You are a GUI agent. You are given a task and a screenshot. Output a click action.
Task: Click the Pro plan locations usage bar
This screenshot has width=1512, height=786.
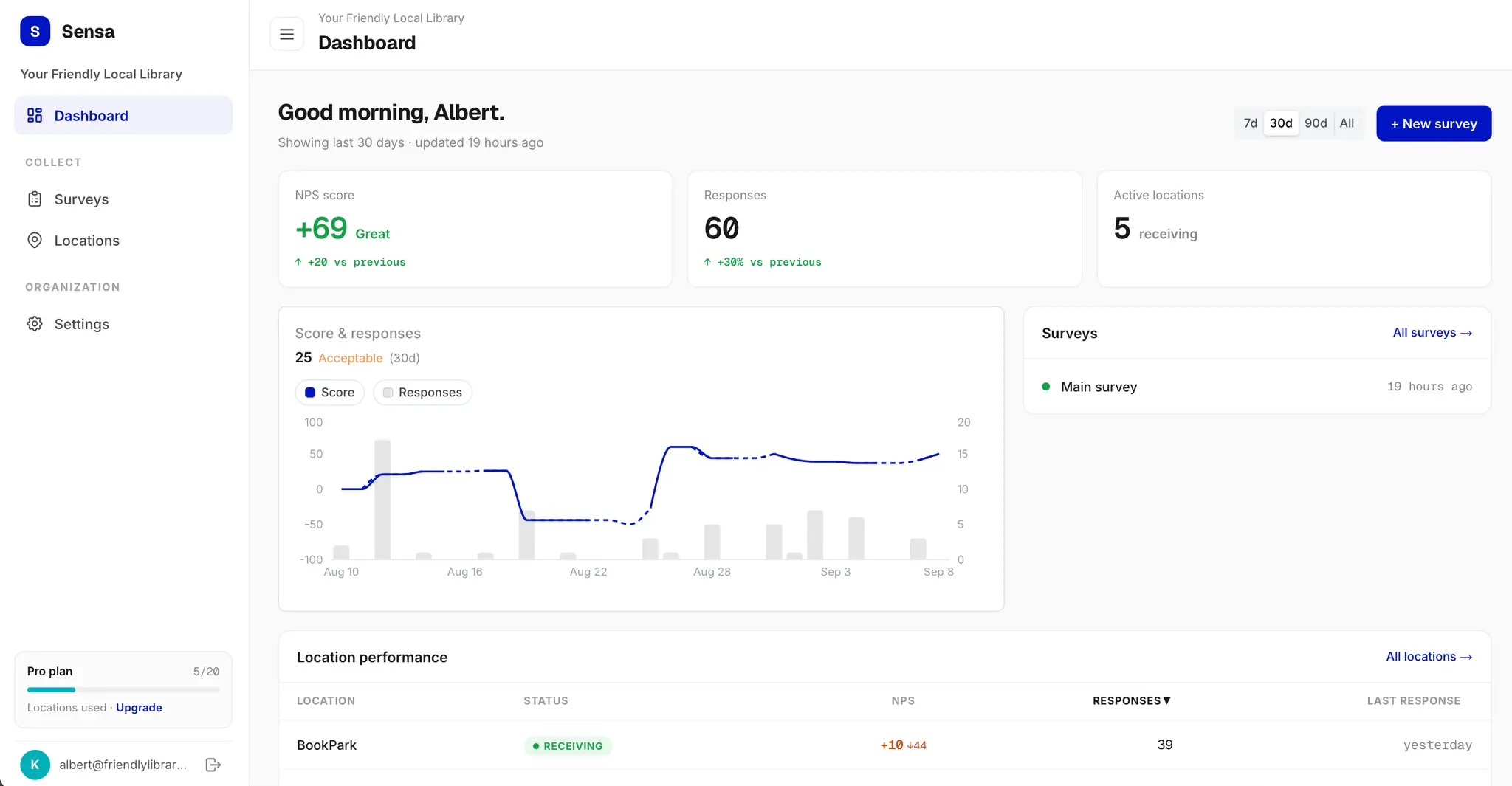point(123,689)
